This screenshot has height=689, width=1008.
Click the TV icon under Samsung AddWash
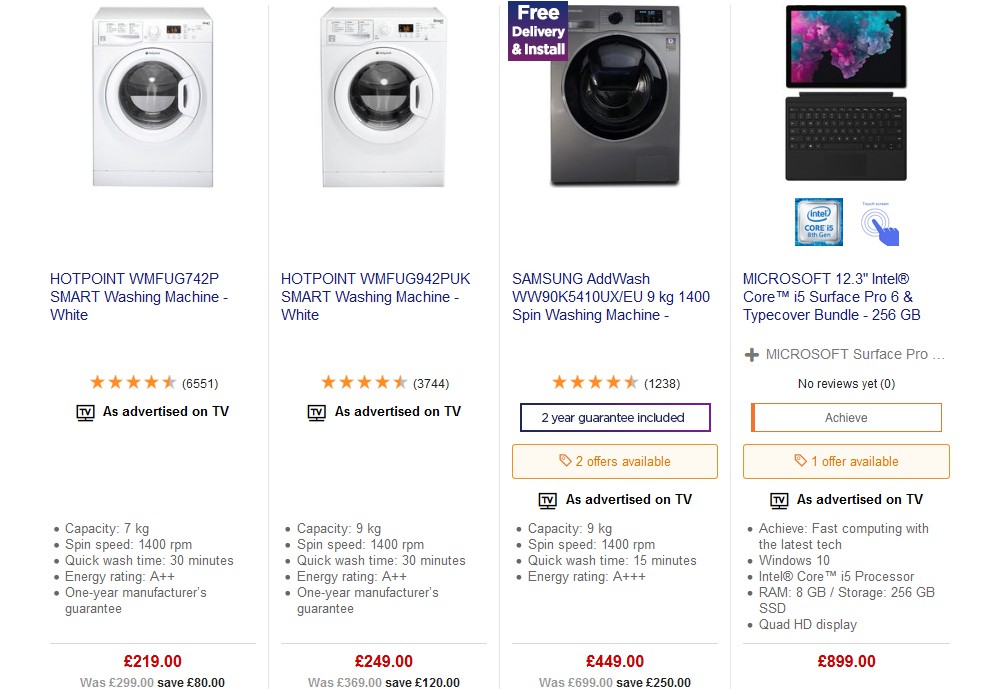[x=548, y=500]
